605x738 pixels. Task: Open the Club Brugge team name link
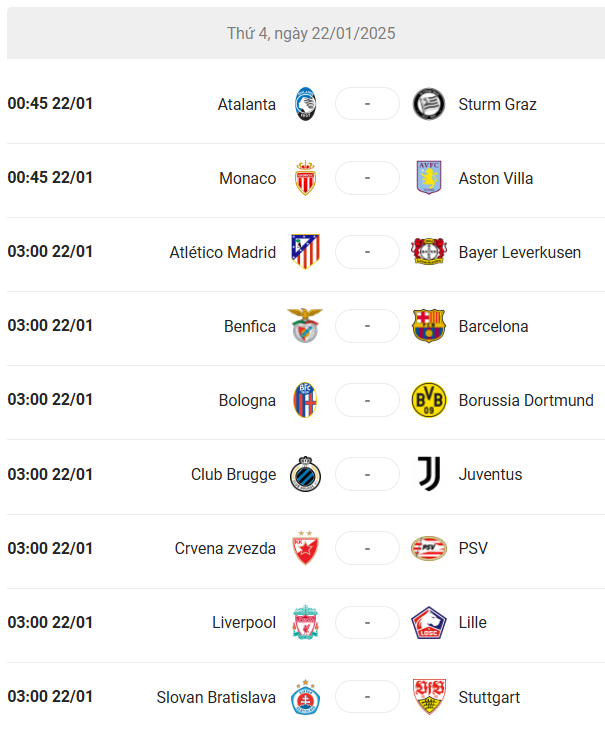(x=233, y=474)
